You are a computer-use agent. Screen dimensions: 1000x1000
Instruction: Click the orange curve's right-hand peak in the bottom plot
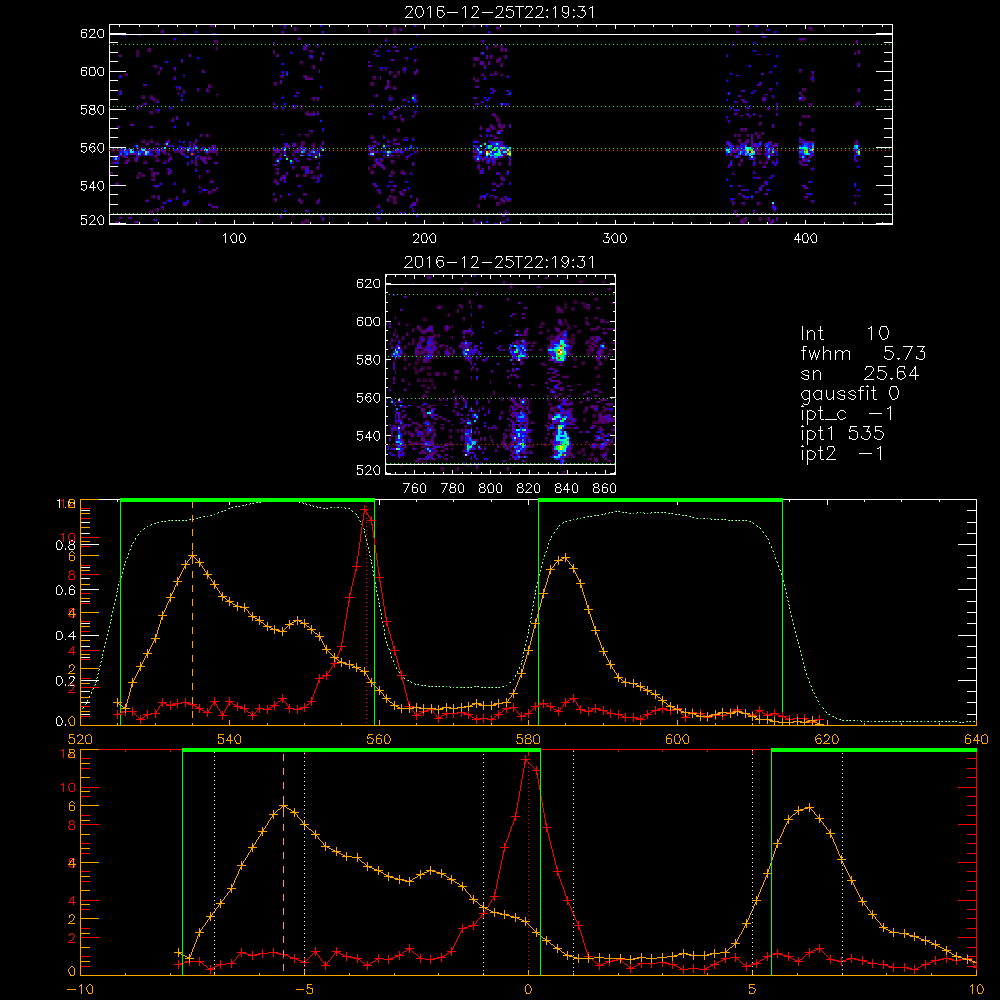(x=809, y=807)
